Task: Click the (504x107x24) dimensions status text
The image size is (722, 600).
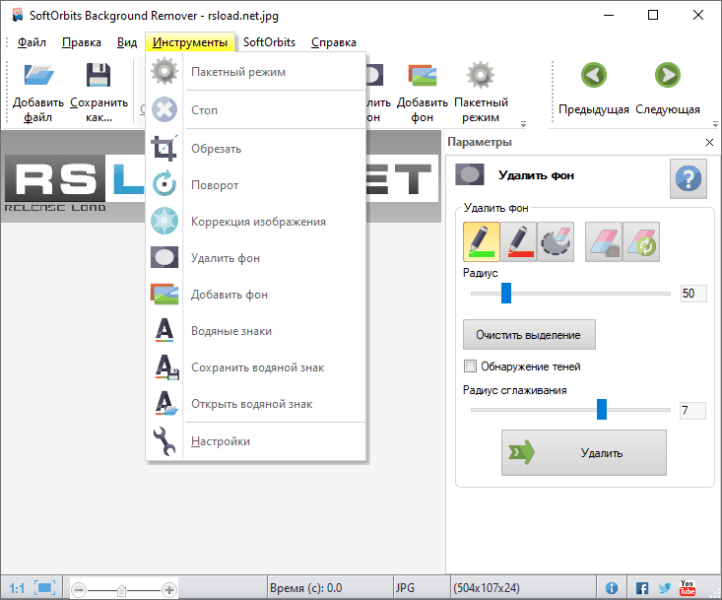Action: point(486,588)
